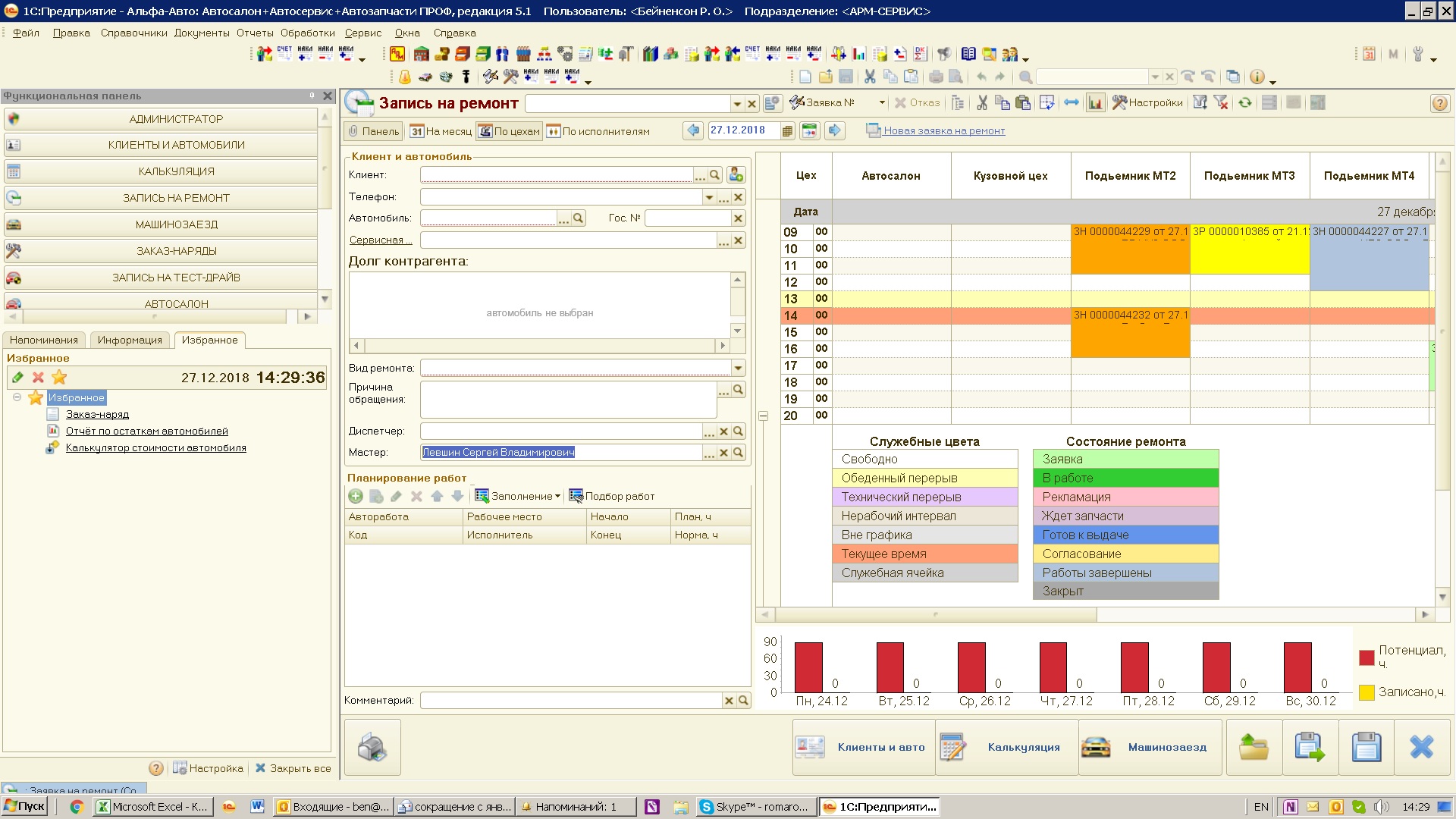Screen dimensions: 1456x819
Task: Click the add client icon beside the Клиент field
Action: coord(736,175)
